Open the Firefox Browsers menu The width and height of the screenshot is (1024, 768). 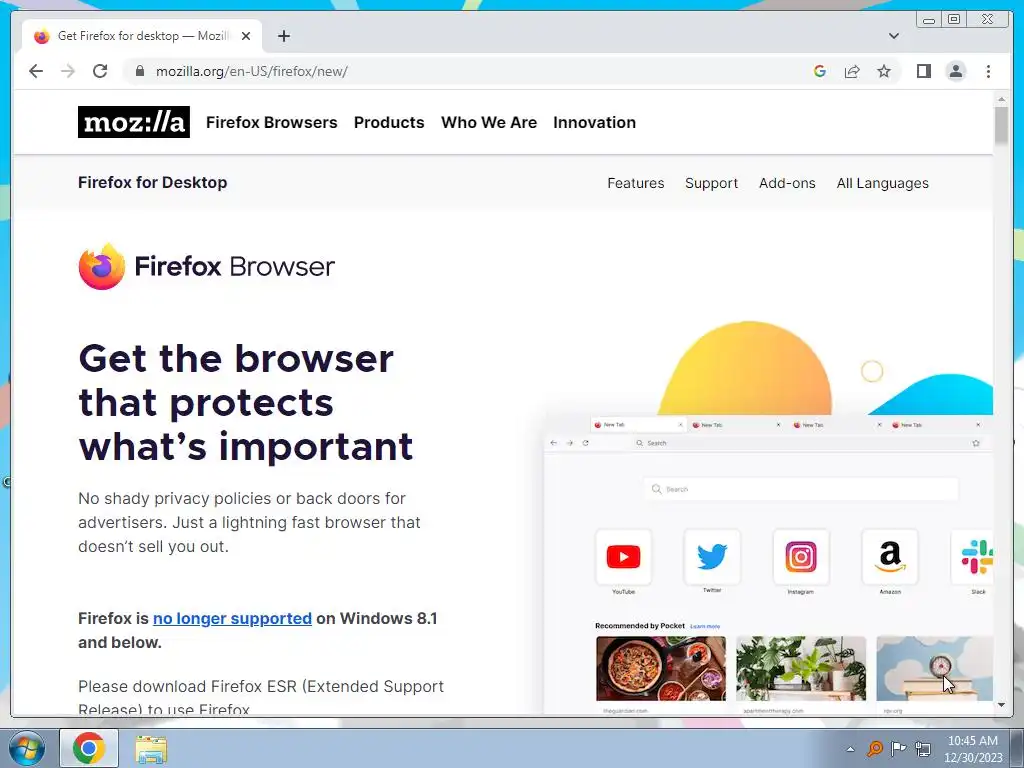coord(272,122)
